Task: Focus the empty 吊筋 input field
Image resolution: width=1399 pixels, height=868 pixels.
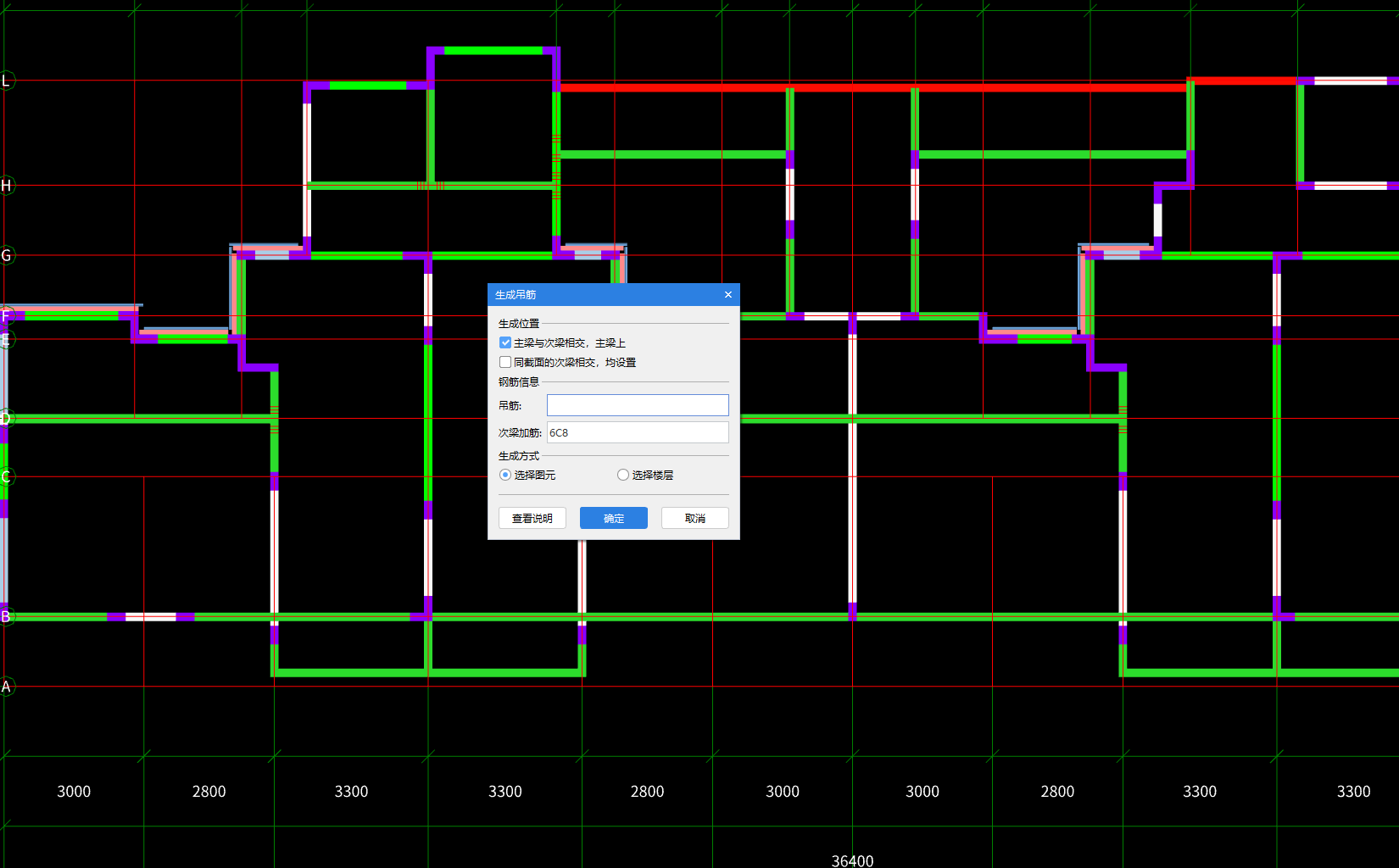Action: point(638,405)
